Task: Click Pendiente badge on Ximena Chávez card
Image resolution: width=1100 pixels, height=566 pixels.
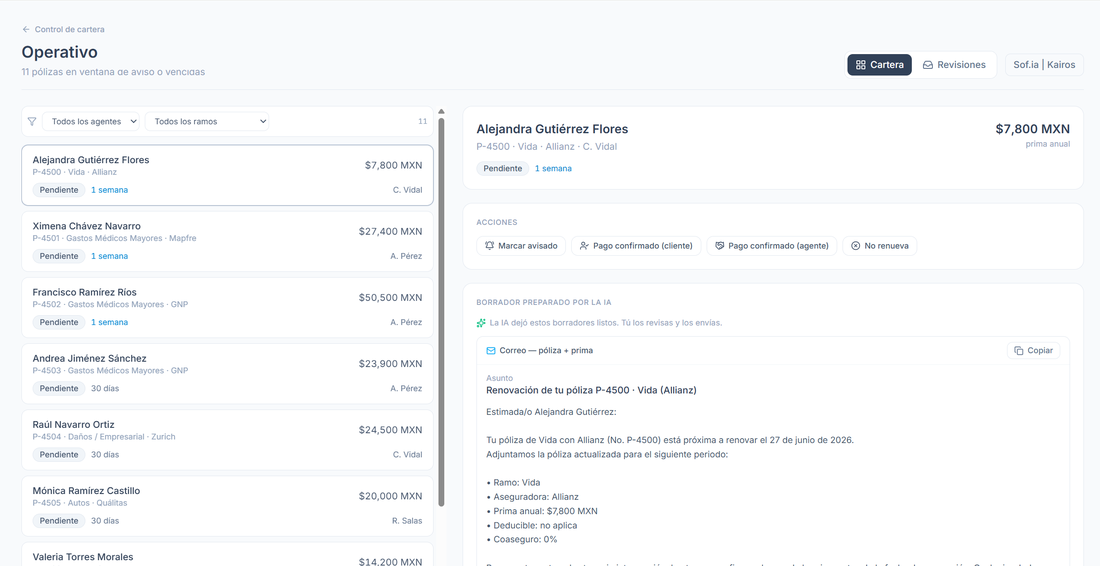Action: [59, 256]
